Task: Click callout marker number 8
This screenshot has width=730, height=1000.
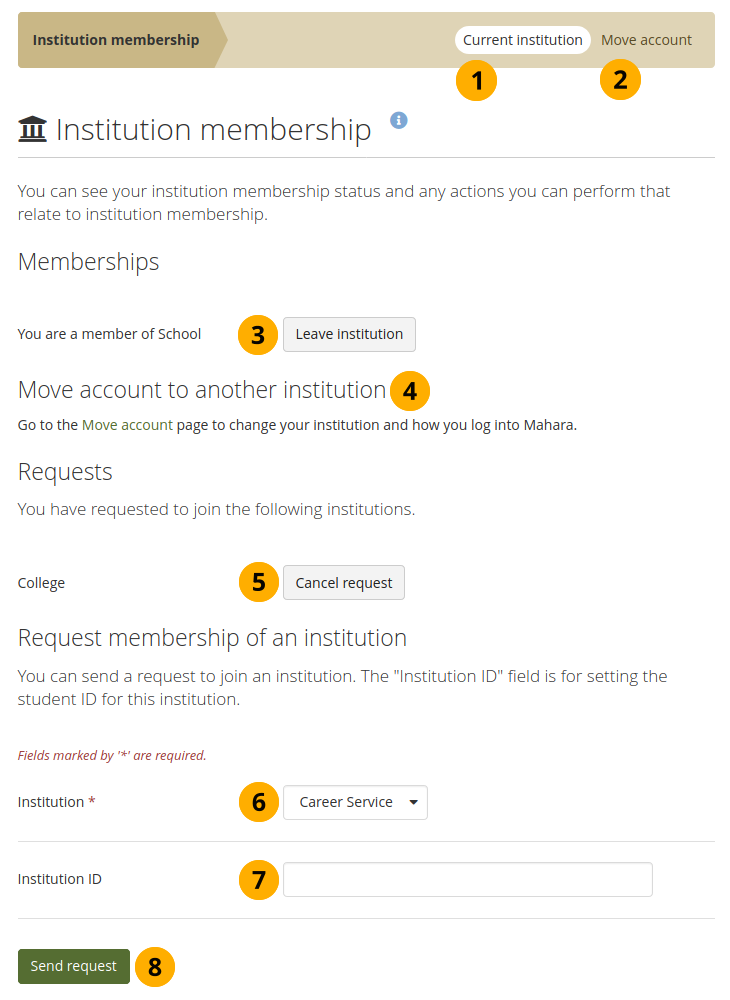Action: [155, 967]
